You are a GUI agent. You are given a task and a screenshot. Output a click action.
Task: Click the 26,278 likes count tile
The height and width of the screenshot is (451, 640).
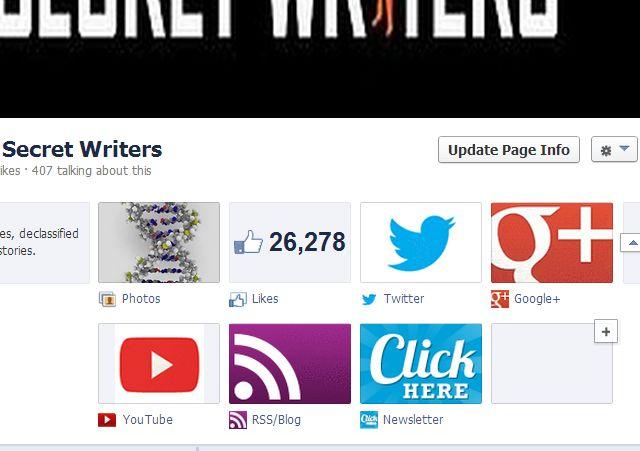(290, 242)
